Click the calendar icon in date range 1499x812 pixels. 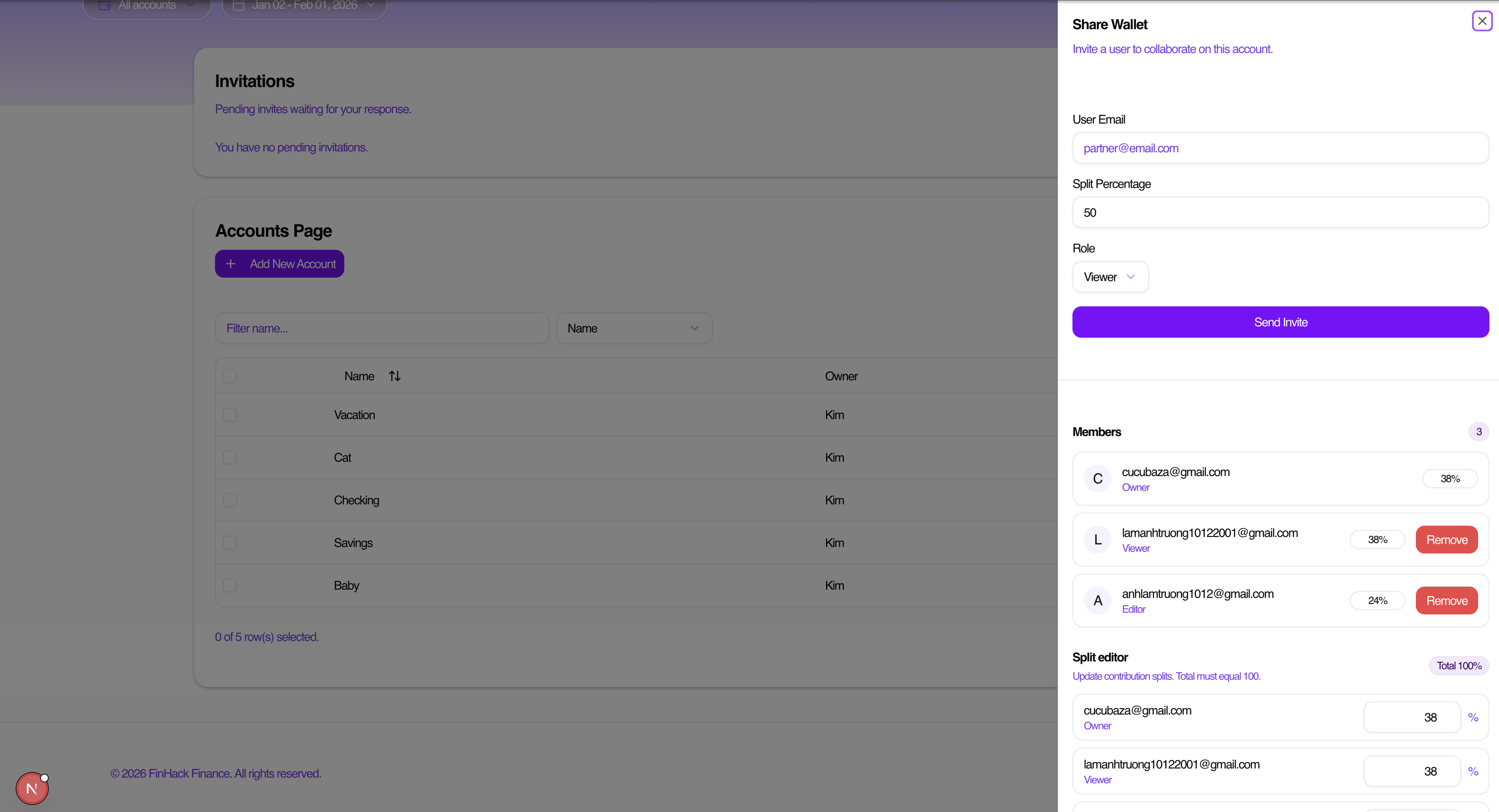coord(238,5)
